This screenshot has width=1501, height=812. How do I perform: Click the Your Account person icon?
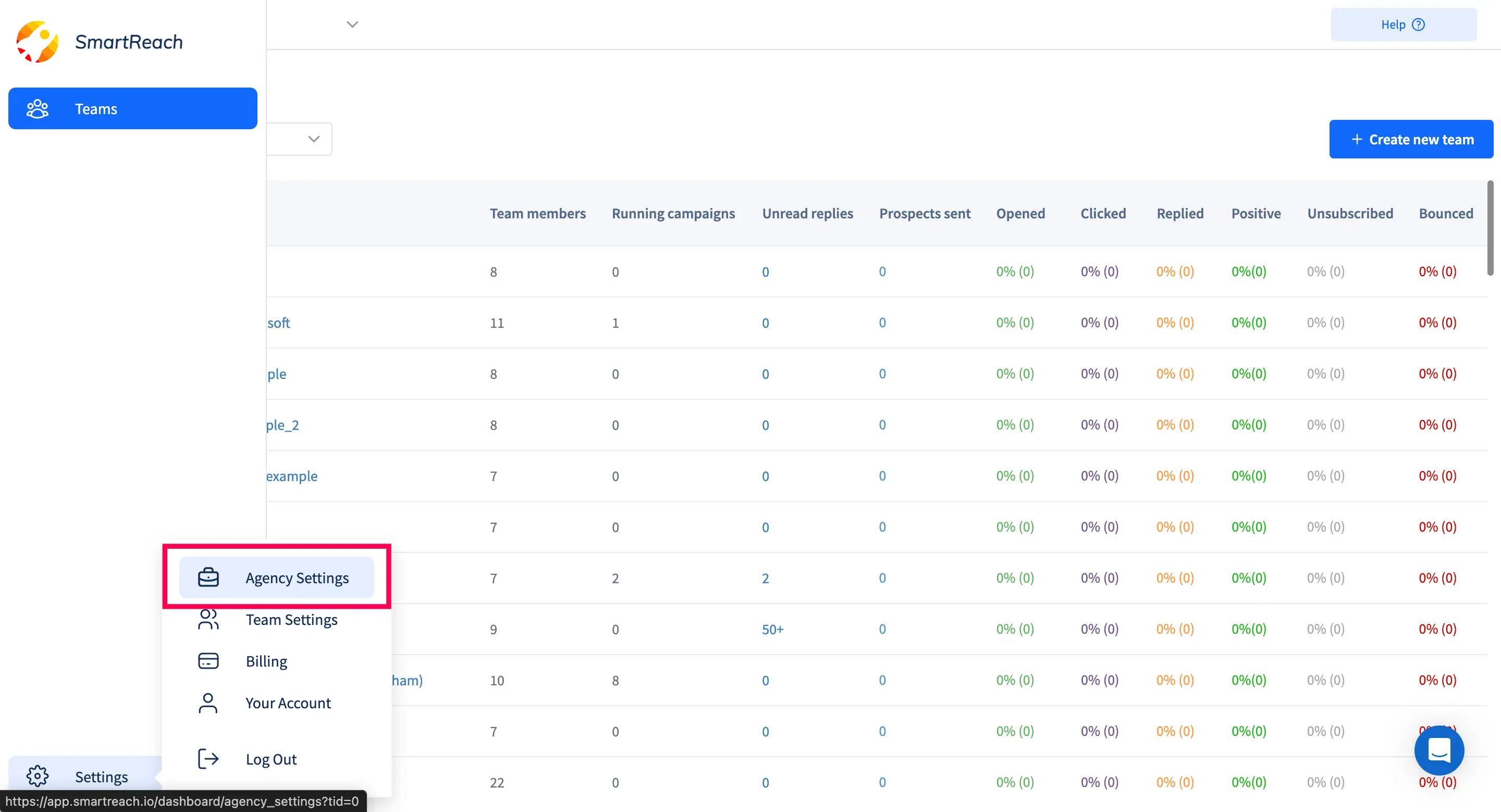[208, 703]
